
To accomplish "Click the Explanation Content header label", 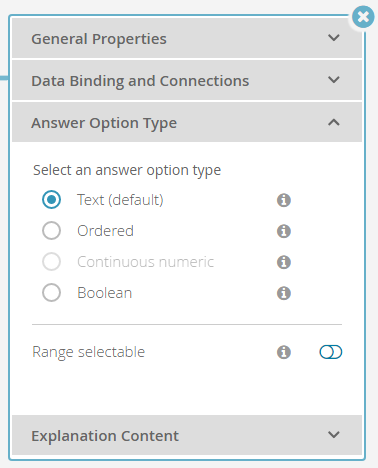I will coord(105,436).
